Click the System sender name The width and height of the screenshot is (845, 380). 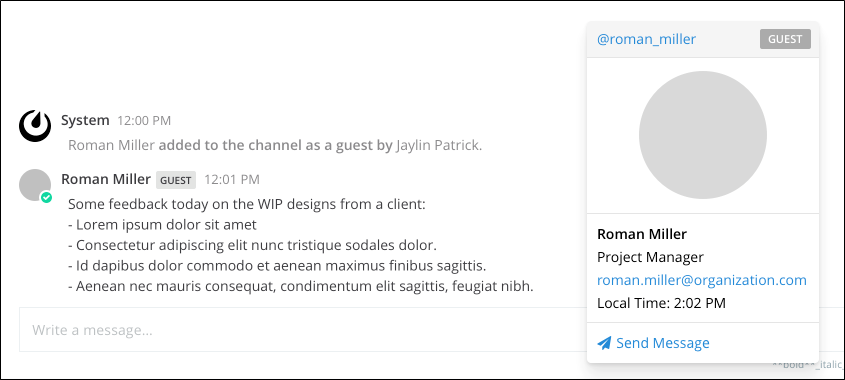[x=85, y=120]
